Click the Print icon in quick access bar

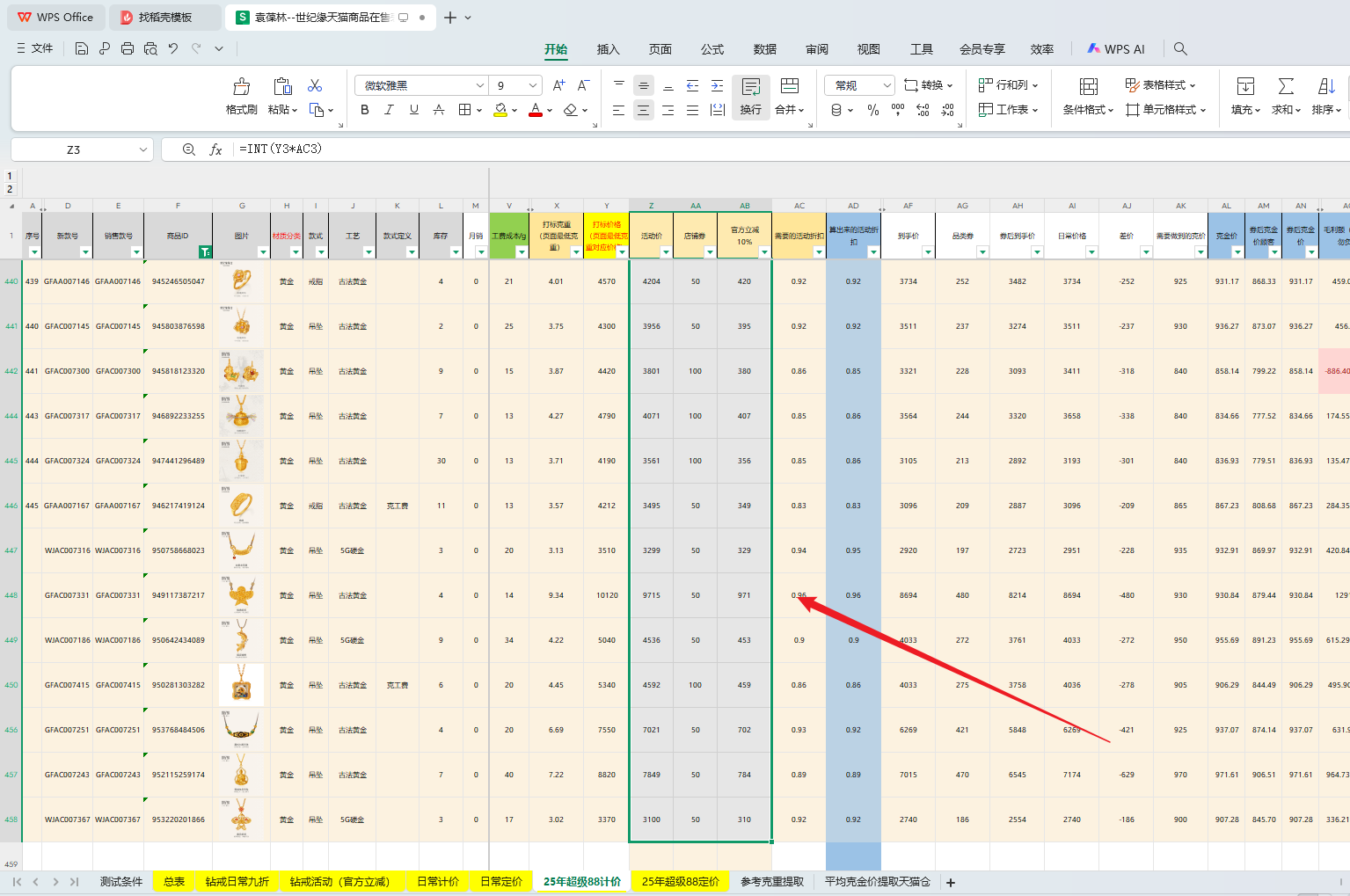point(128,49)
